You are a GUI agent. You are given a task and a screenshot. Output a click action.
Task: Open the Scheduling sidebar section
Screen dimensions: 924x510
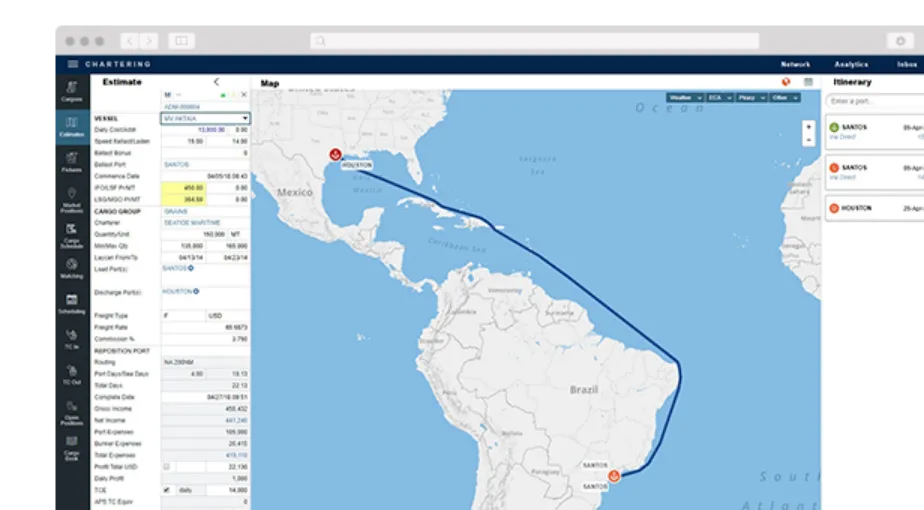coord(72,304)
